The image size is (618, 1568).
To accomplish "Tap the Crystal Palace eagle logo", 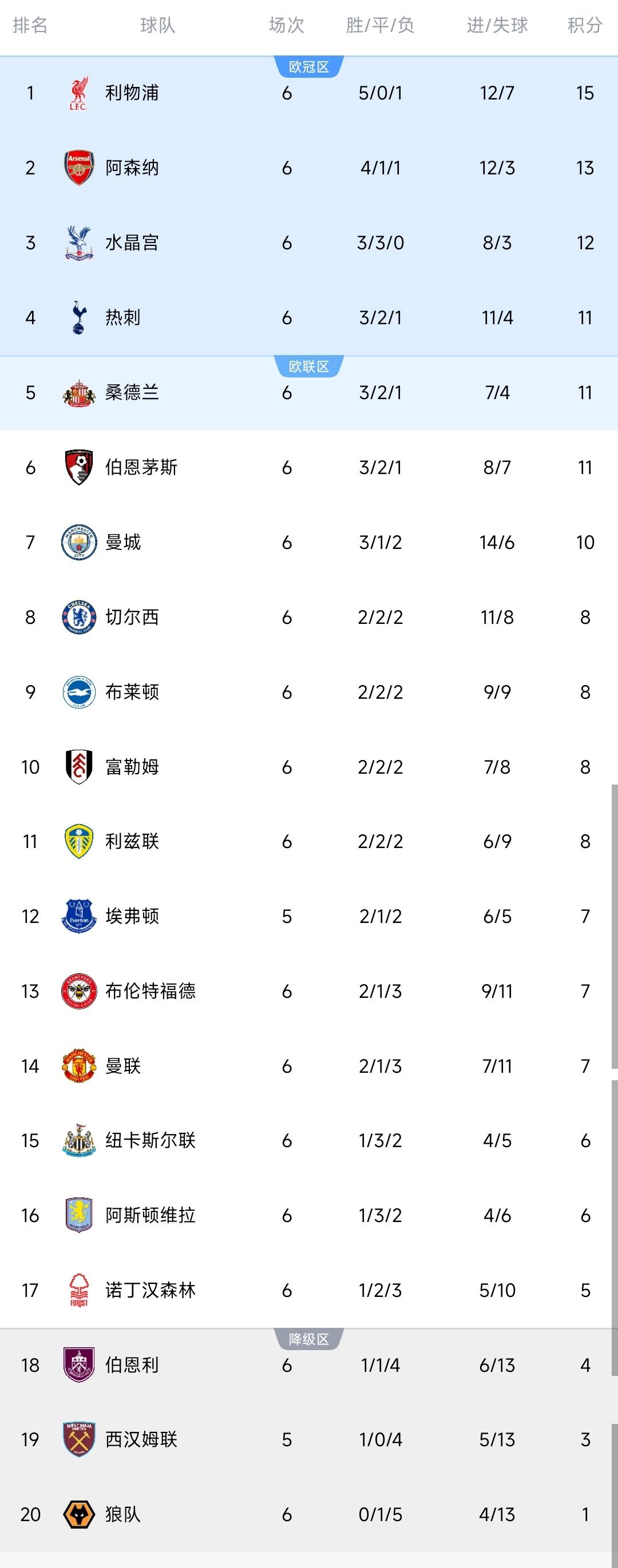I will (x=78, y=243).
